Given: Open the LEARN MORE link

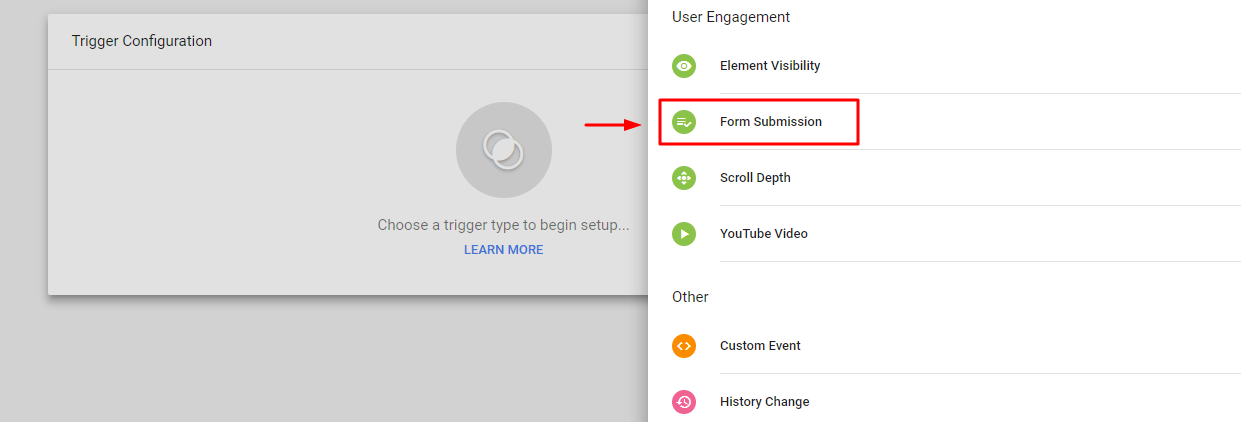Looking at the screenshot, I should pyautogui.click(x=503, y=250).
